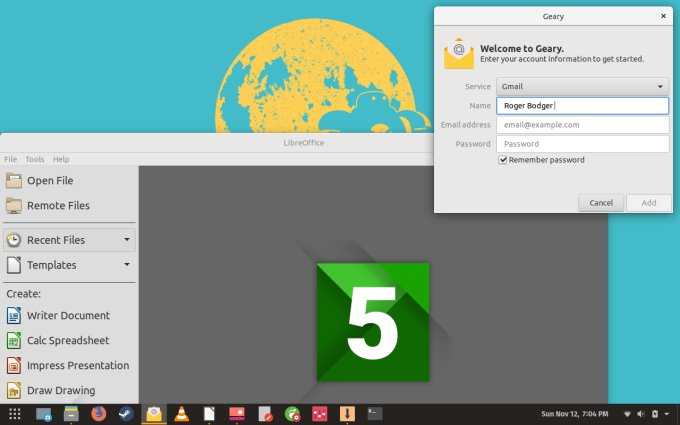Open Firefox from the taskbar
The width and height of the screenshot is (680, 425).
click(98, 413)
